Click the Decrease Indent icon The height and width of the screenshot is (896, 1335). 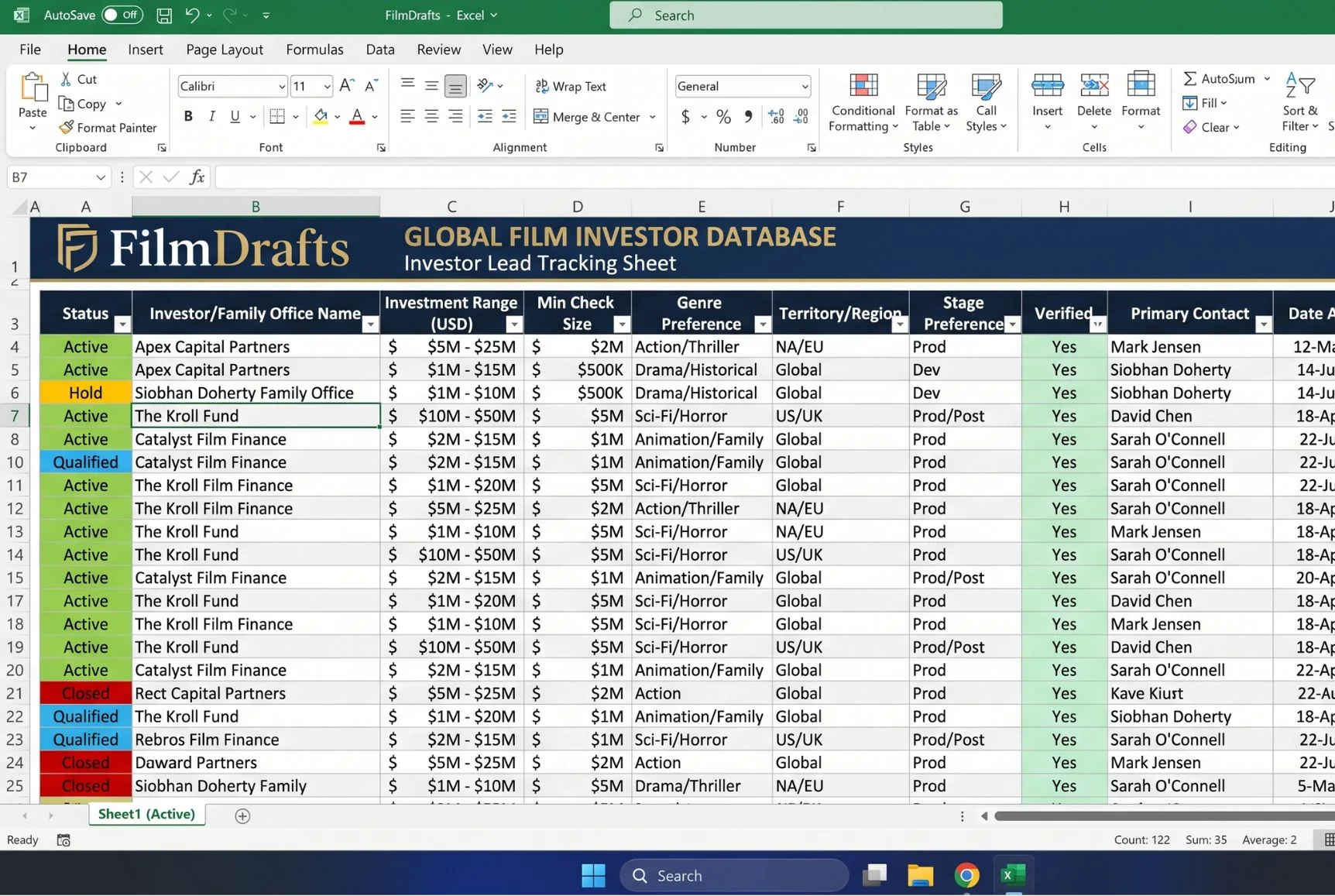click(485, 116)
